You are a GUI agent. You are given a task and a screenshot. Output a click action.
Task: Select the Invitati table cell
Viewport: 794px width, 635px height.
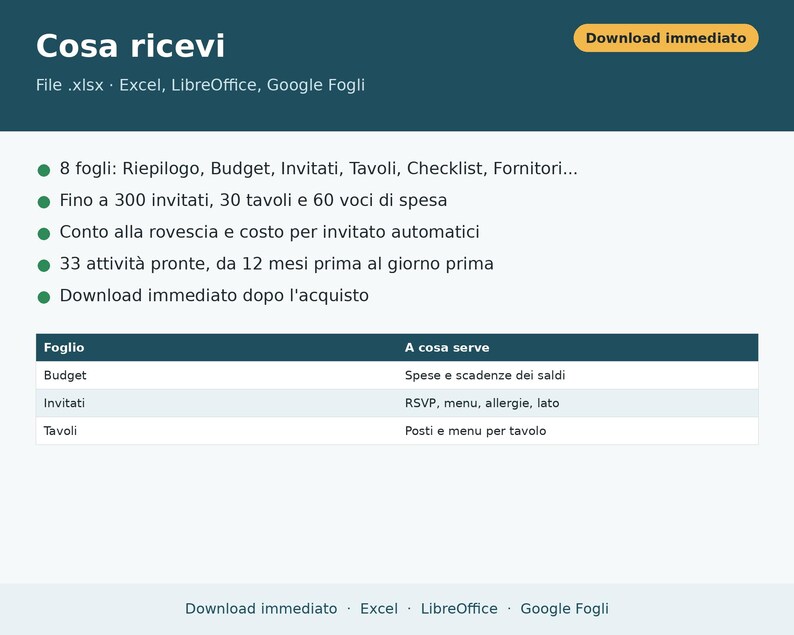[x=216, y=403]
